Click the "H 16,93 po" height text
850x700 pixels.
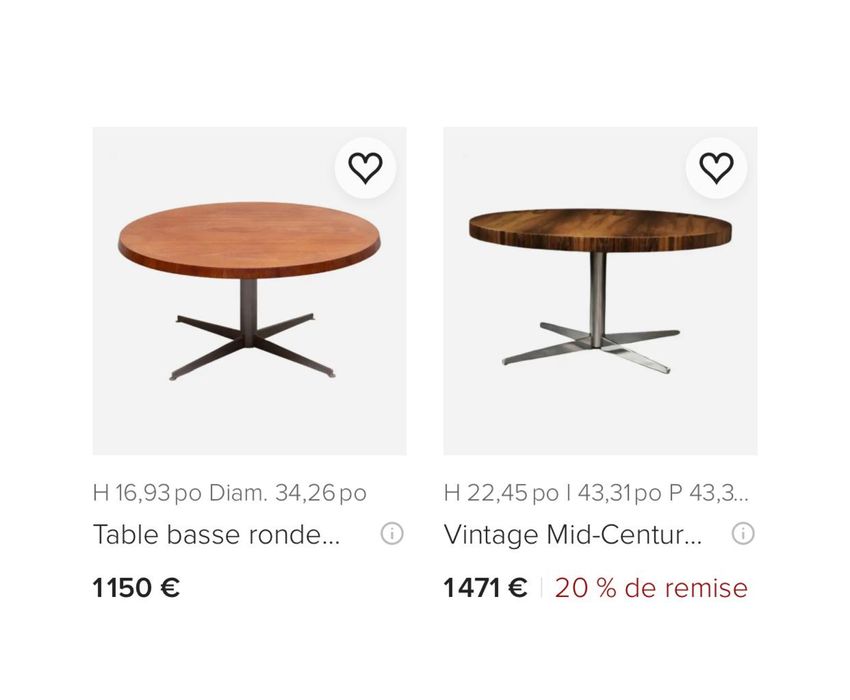point(147,493)
